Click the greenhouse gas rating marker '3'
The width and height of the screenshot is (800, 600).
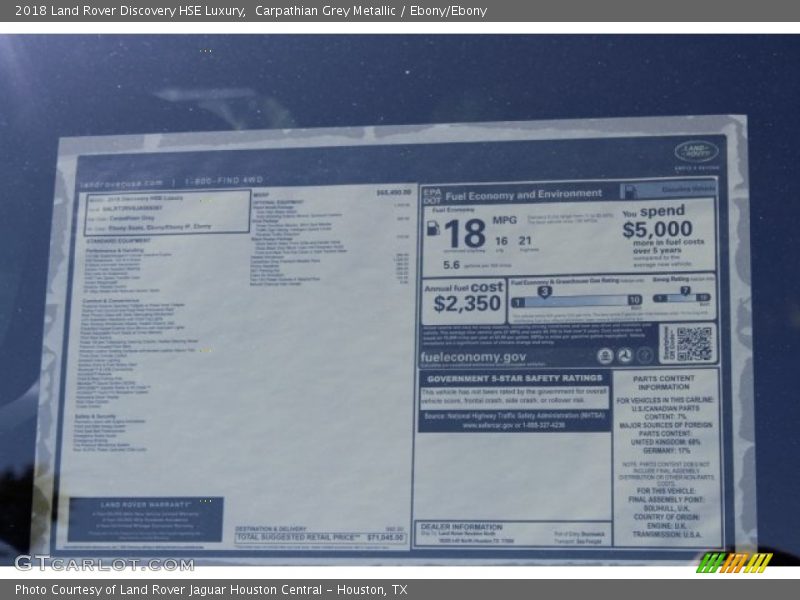click(x=544, y=292)
